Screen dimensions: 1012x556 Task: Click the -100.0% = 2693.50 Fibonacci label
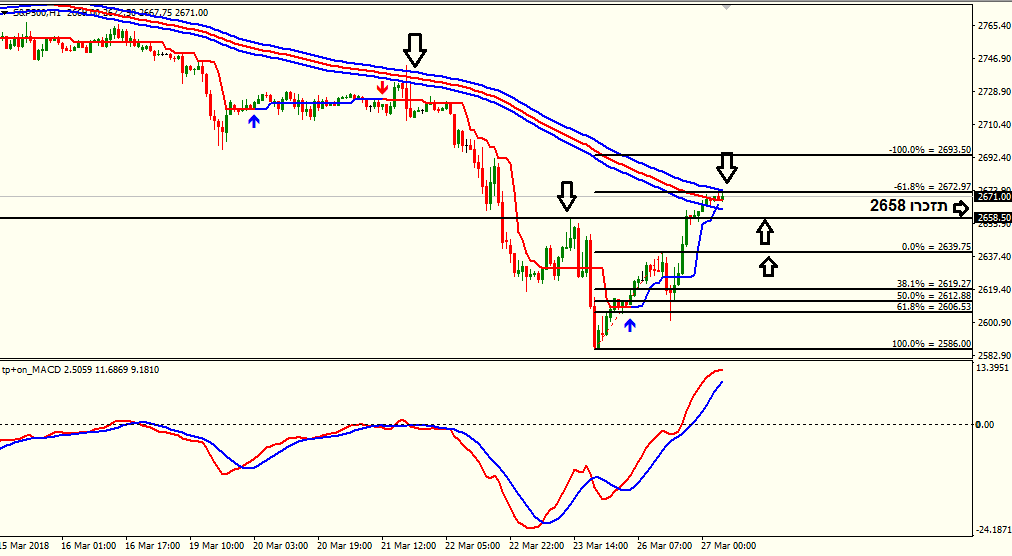pos(930,150)
